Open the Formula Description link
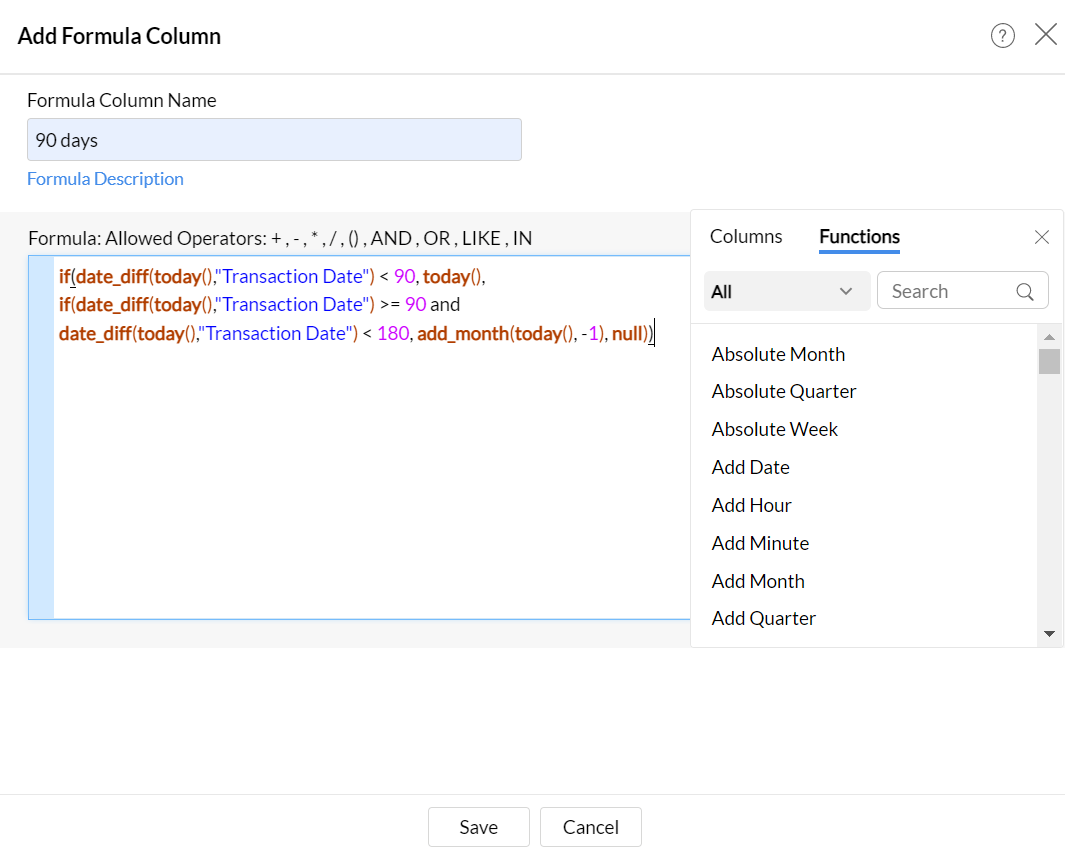This screenshot has width=1065, height=856. (105, 179)
